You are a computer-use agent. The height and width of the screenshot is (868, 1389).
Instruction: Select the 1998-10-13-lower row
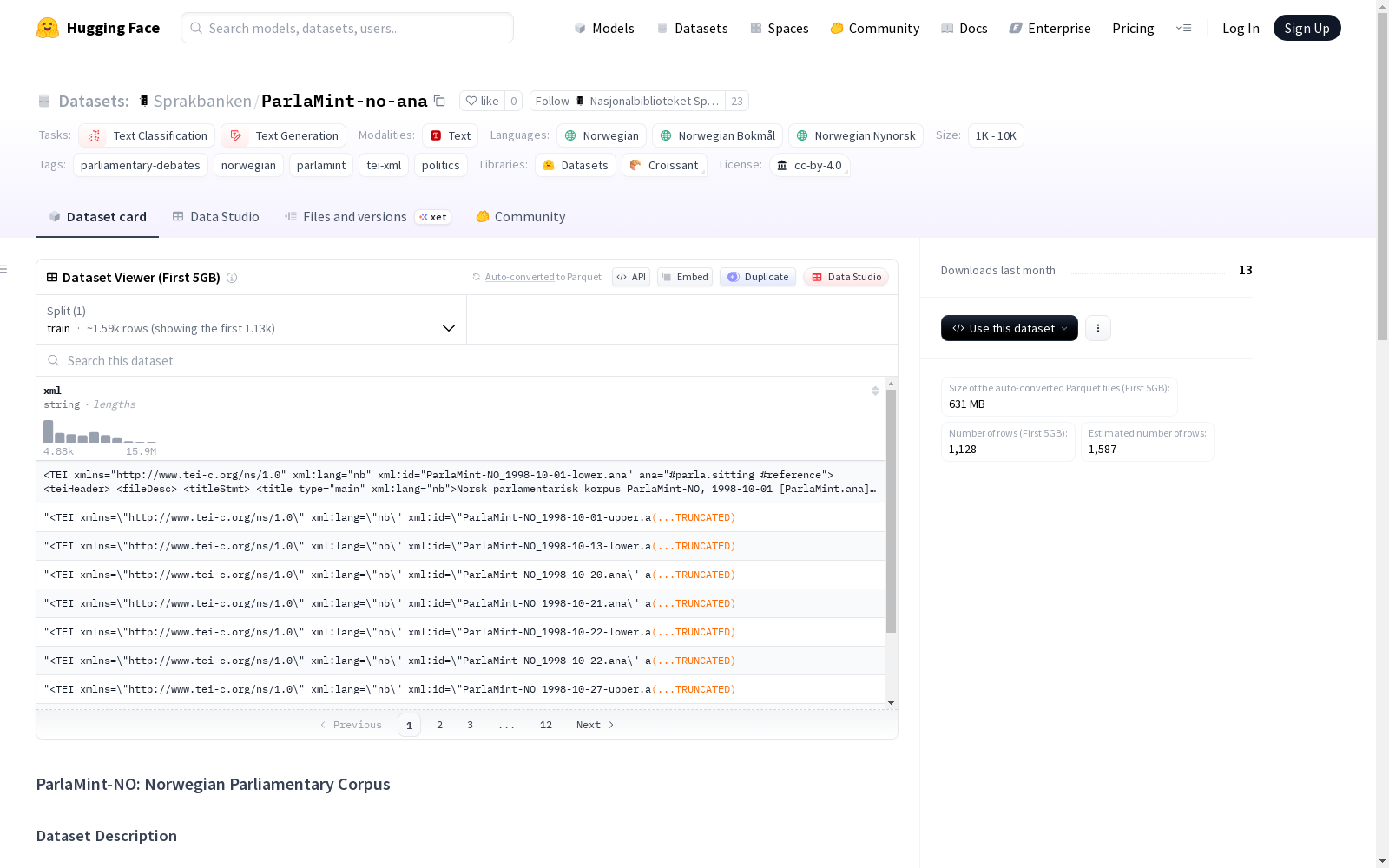coord(460,546)
